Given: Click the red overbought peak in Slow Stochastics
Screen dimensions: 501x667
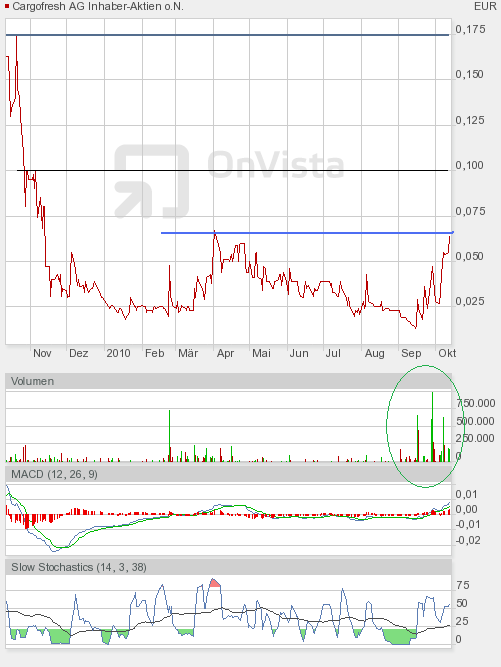Looking at the screenshot, I should click(x=215, y=583).
